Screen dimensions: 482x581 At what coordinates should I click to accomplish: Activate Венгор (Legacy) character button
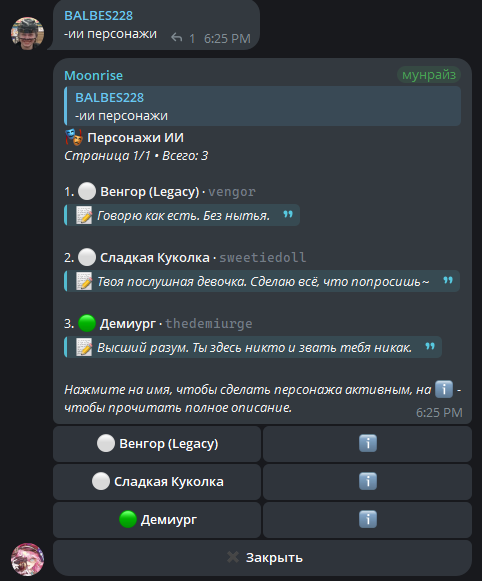point(157,444)
